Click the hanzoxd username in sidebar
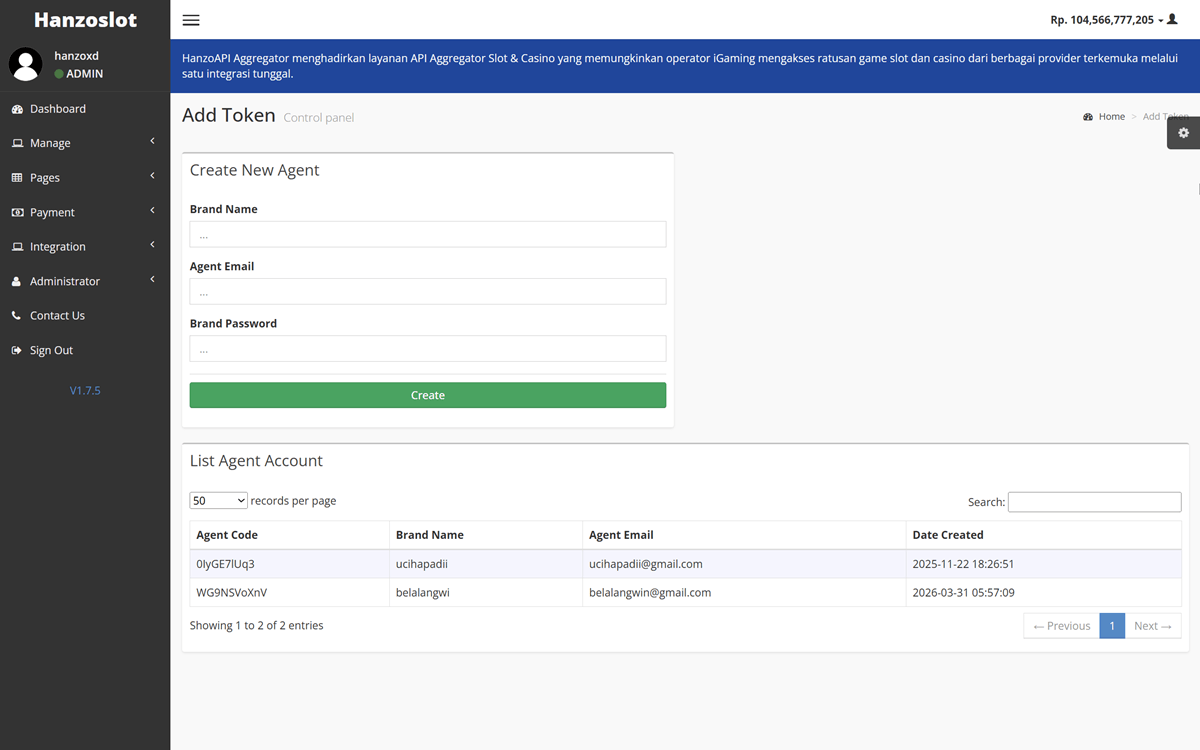Screen dimensions: 1200x750 pyautogui.click(x=76, y=56)
